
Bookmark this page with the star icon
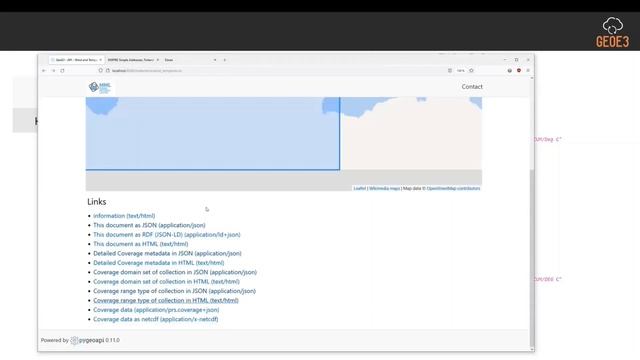[x=471, y=71]
